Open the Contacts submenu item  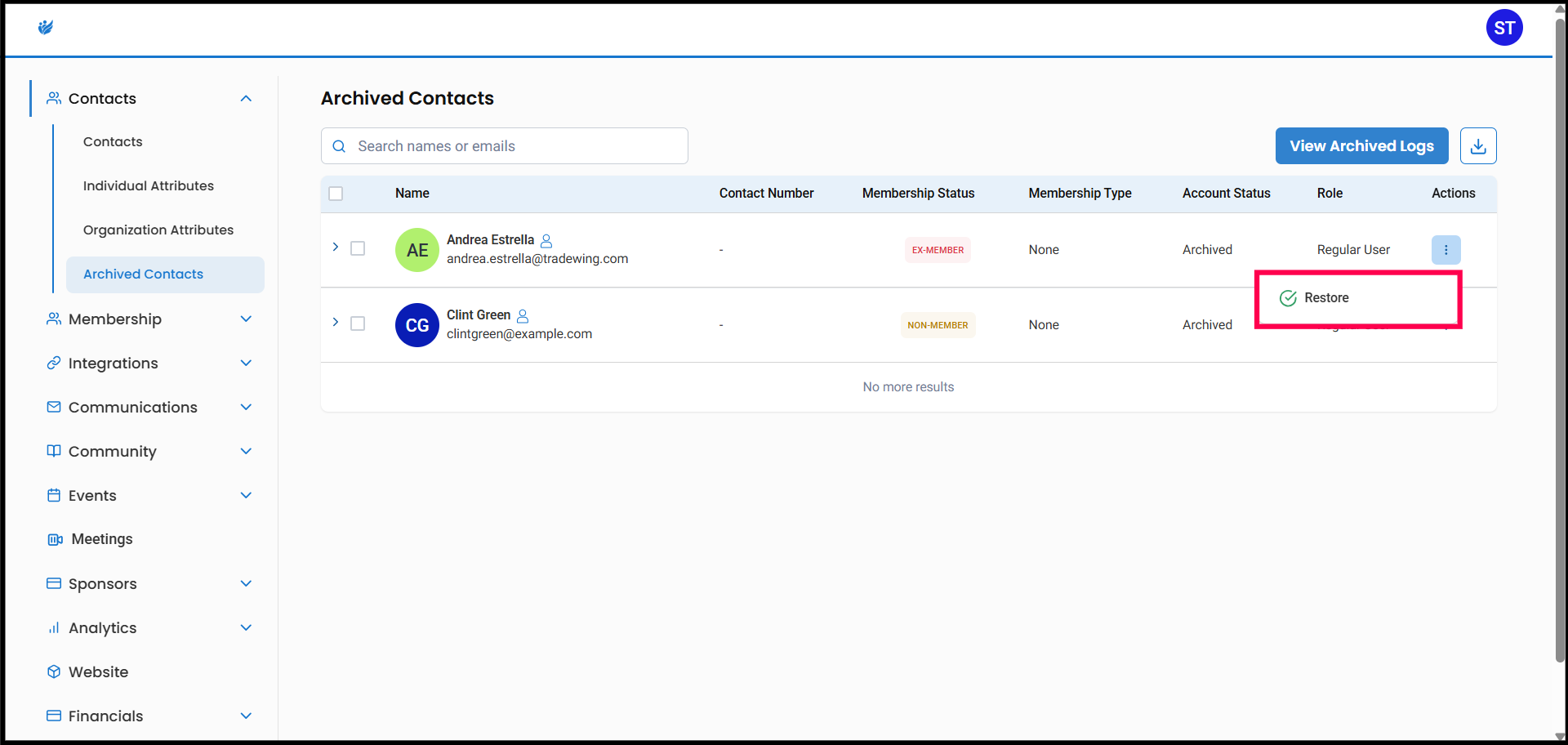(113, 141)
